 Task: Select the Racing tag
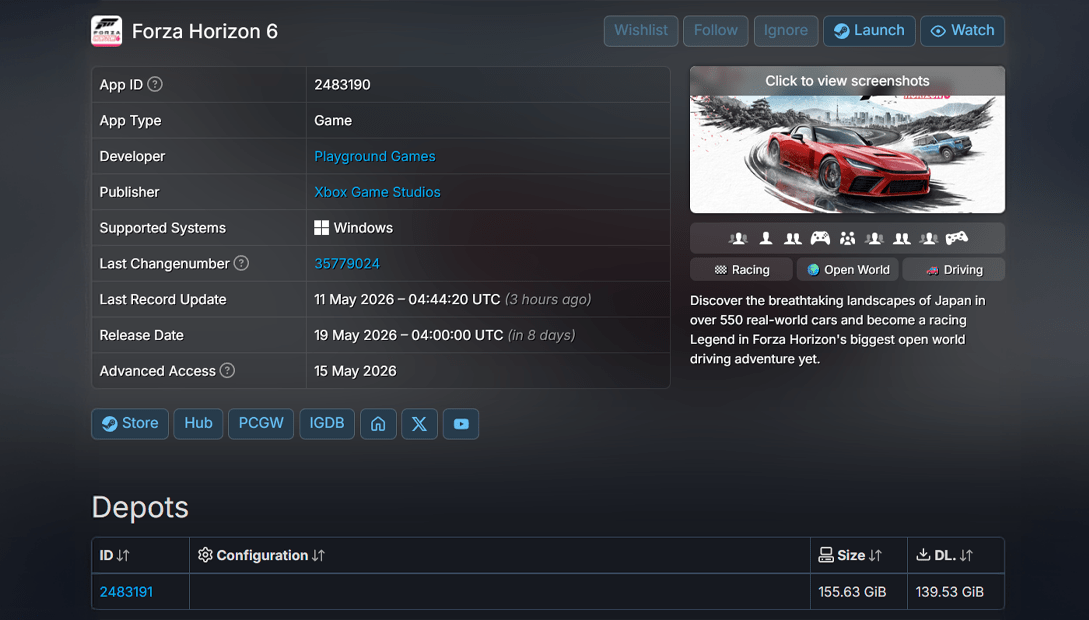(741, 269)
